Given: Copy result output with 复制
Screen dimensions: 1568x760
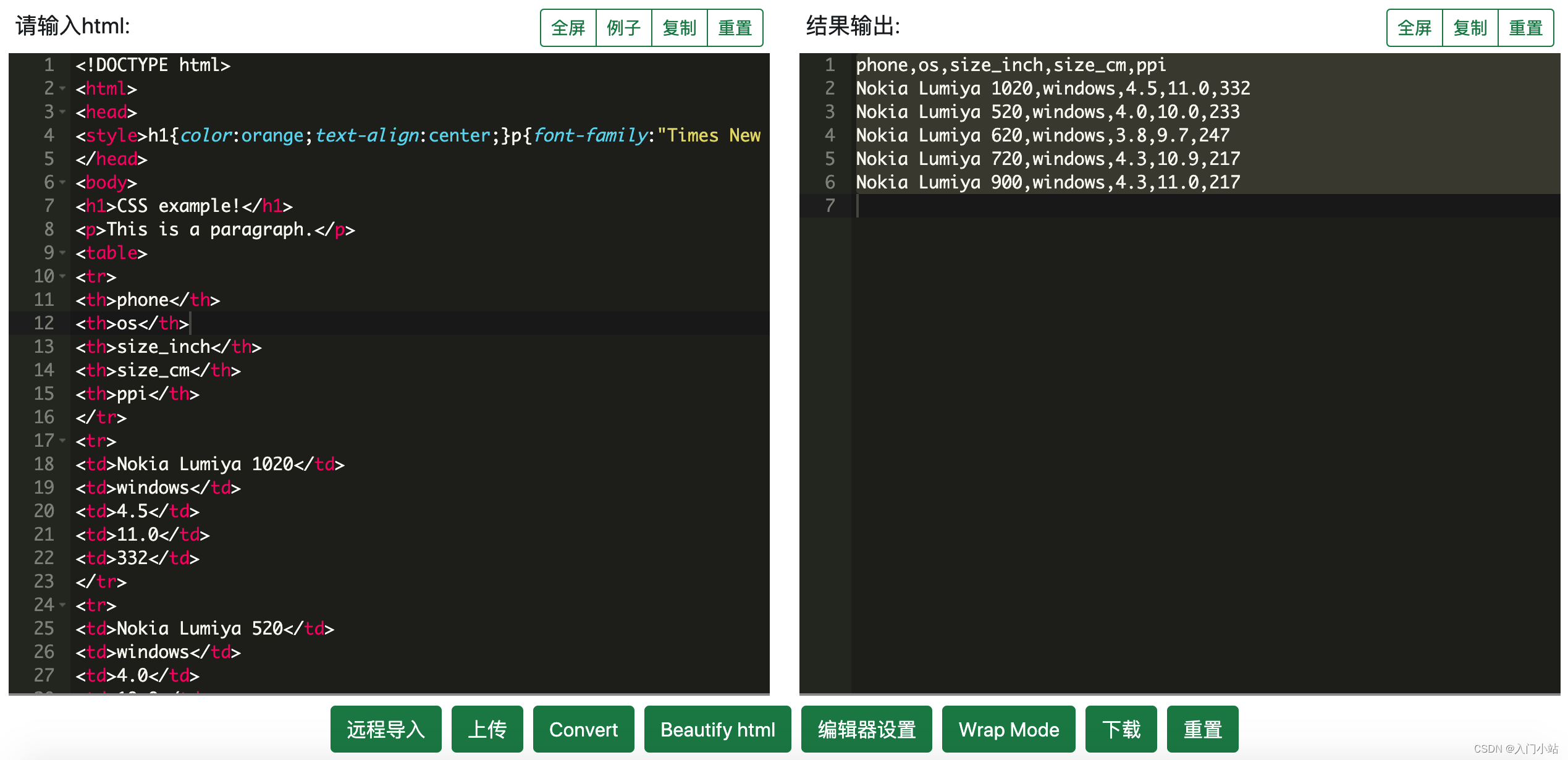Looking at the screenshot, I should (x=1470, y=28).
